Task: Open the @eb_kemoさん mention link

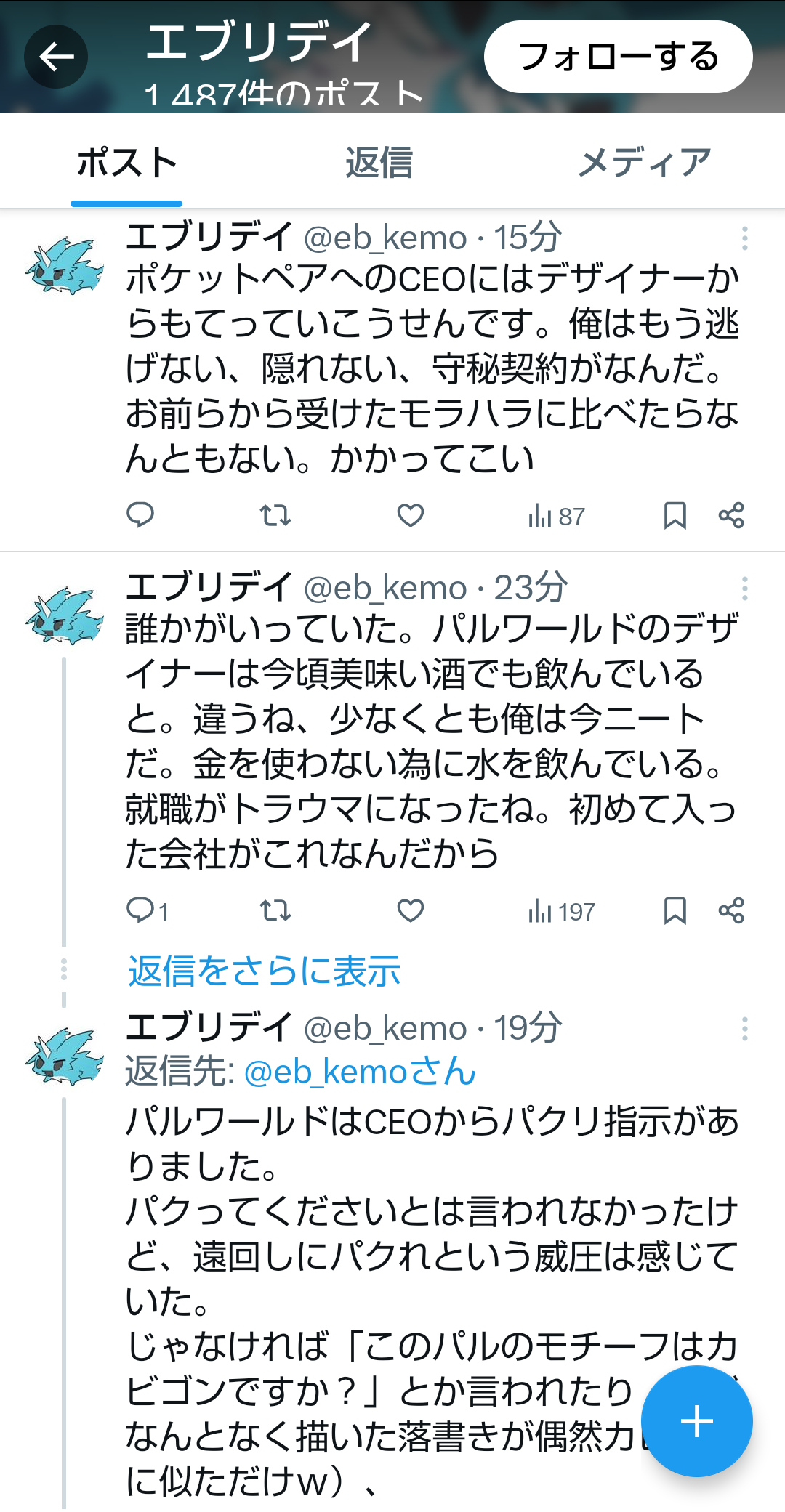Action: 360,1072
